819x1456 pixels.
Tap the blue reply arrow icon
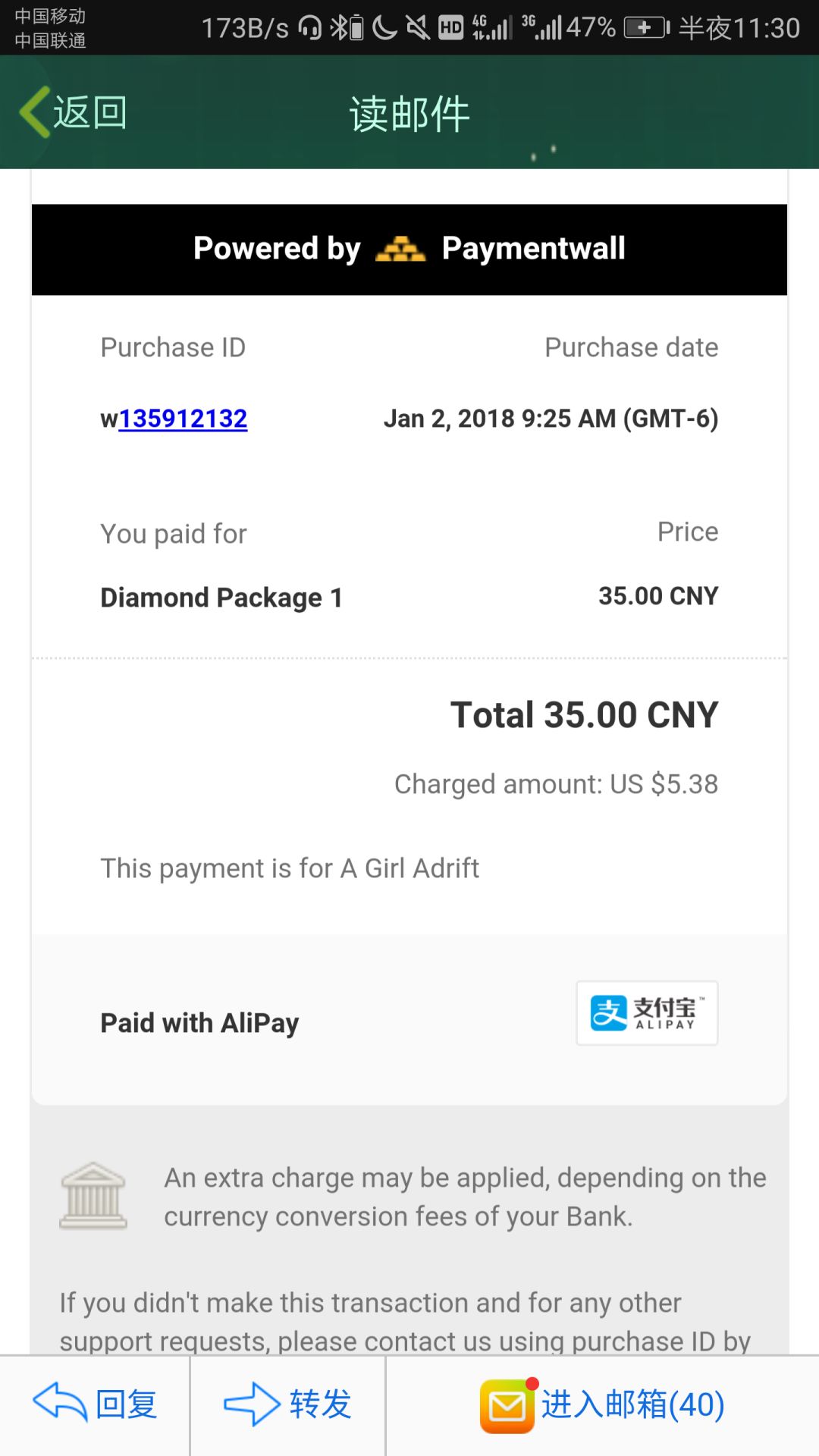[x=60, y=1403]
